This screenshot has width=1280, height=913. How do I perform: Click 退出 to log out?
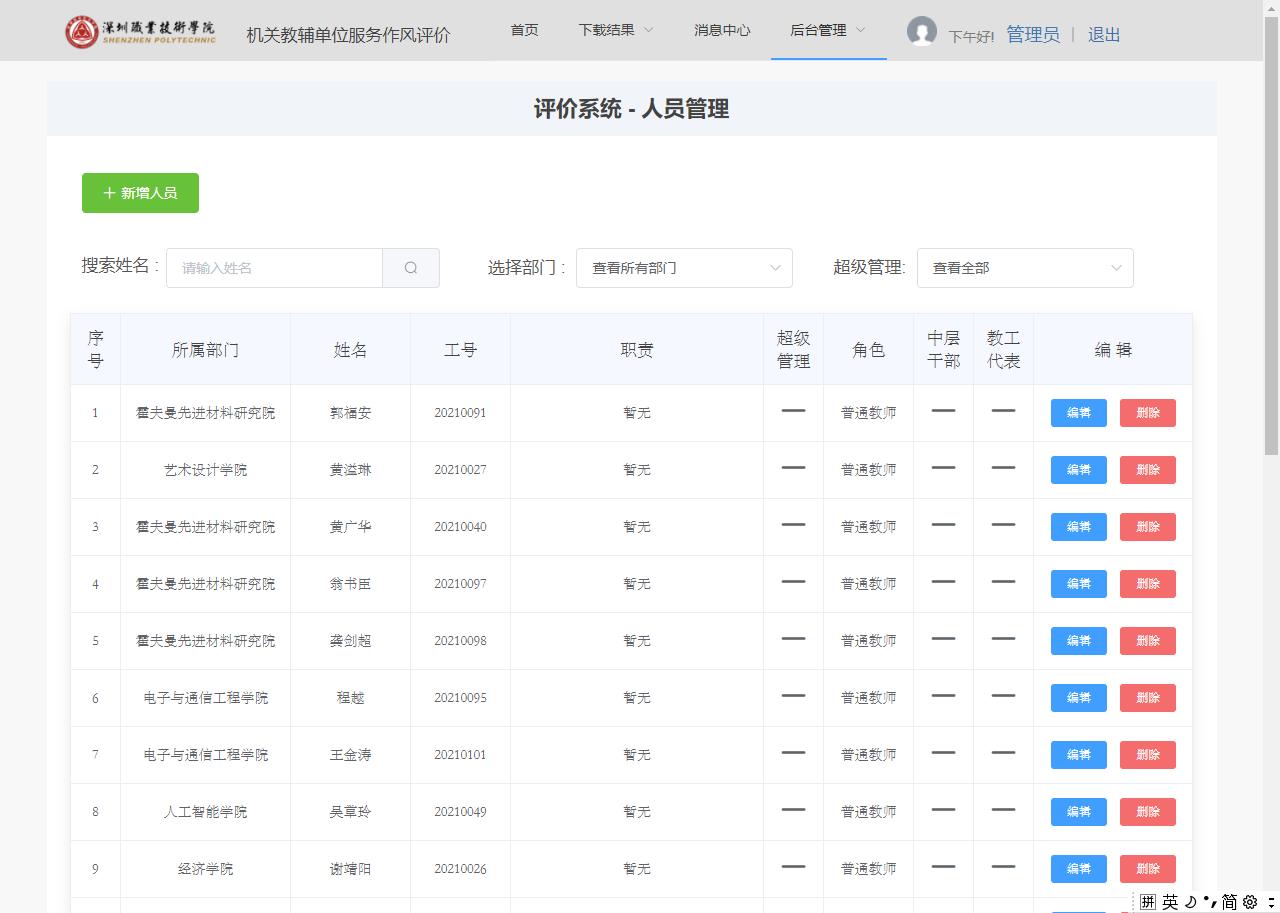point(1104,35)
